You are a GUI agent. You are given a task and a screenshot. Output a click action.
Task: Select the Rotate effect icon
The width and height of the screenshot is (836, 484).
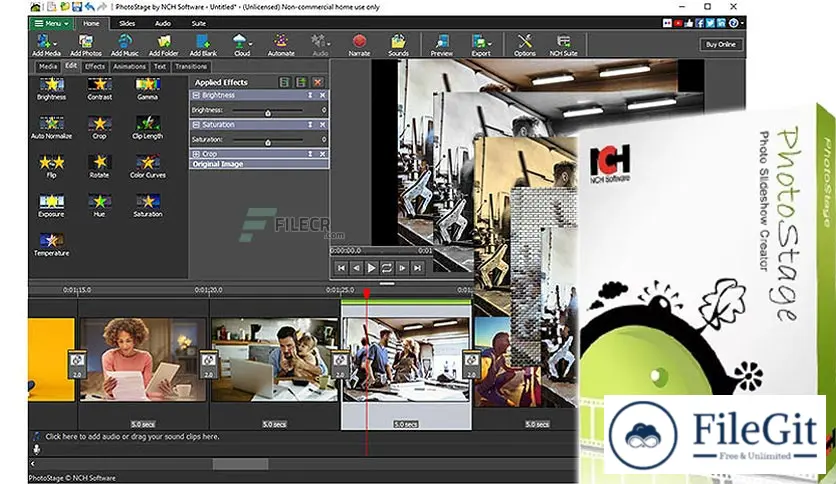(100, 163)
